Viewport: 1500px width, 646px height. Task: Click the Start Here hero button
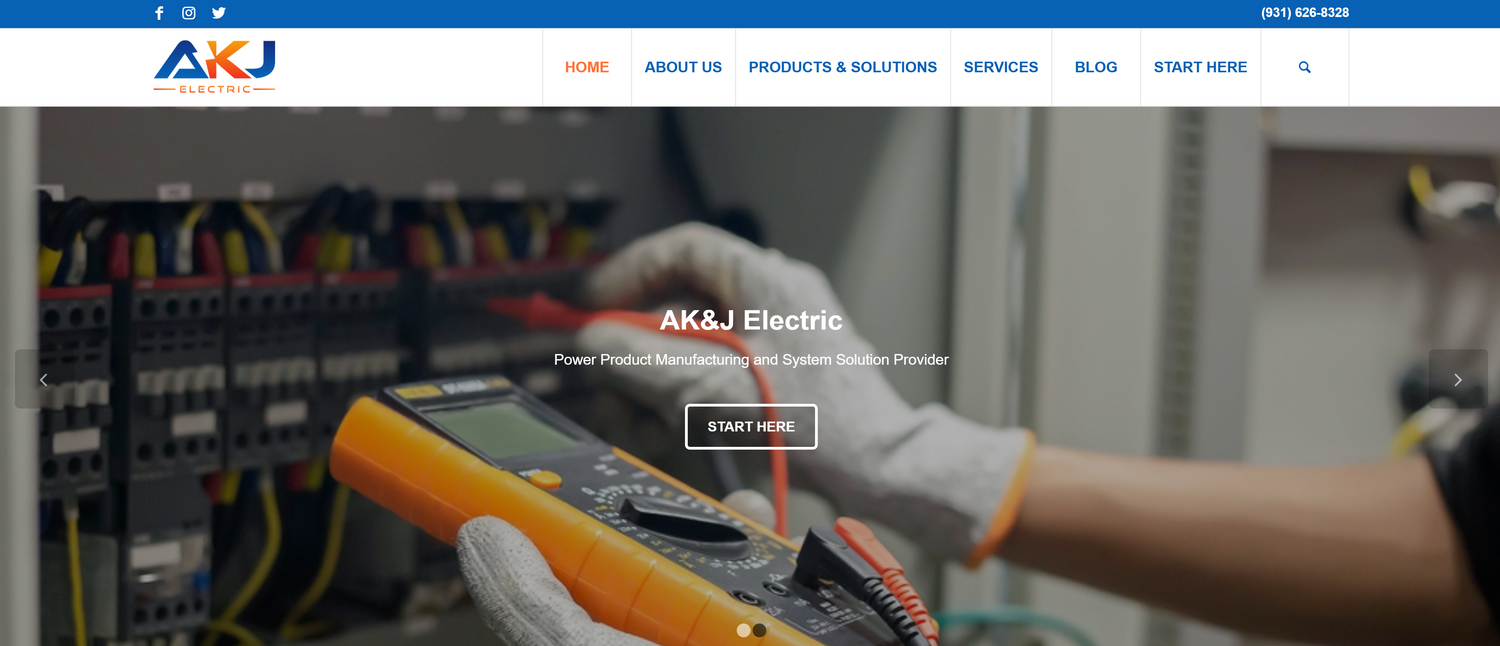(751, 426)
